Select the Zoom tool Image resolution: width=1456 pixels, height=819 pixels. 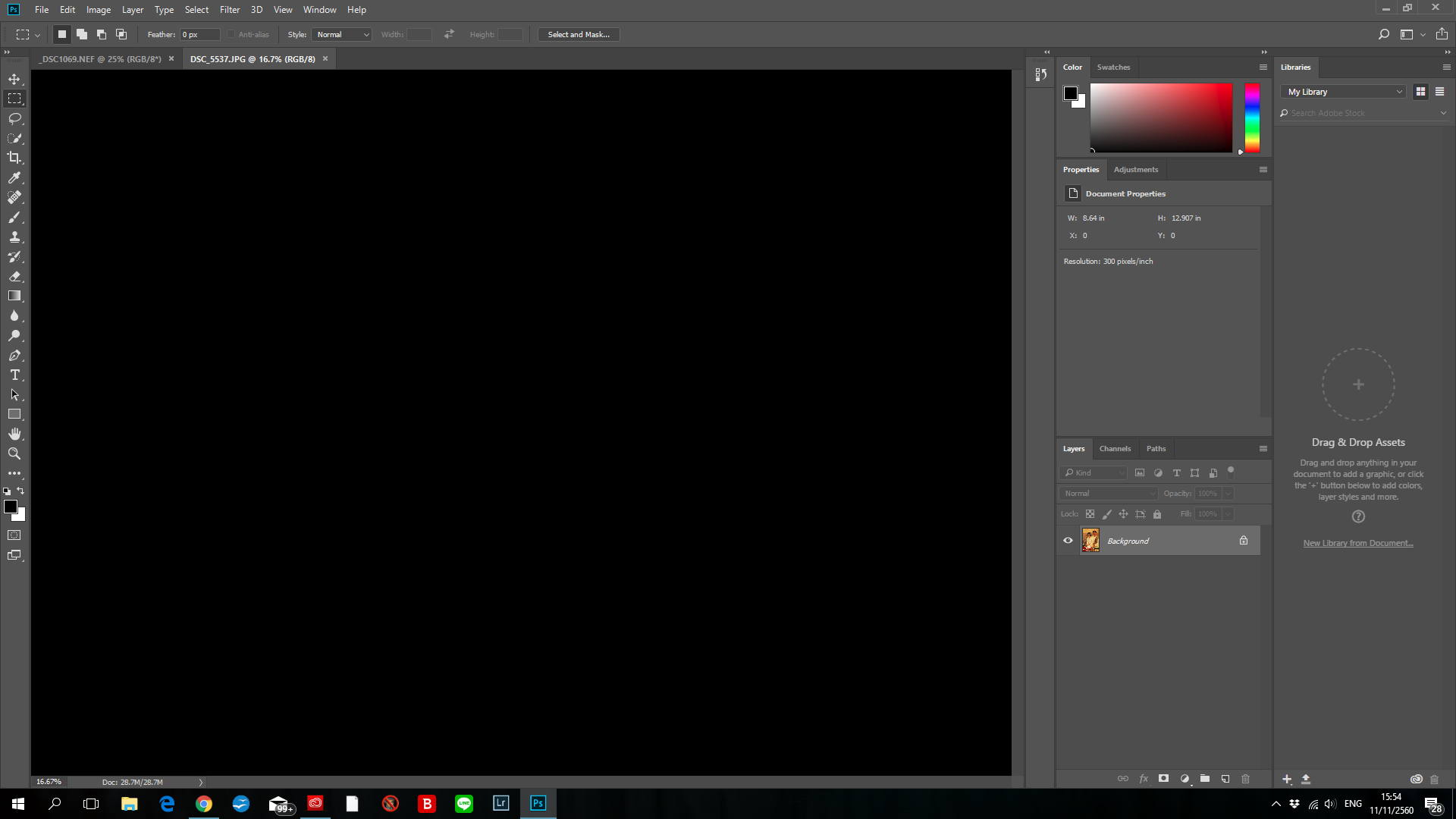(x=15, y=453)
